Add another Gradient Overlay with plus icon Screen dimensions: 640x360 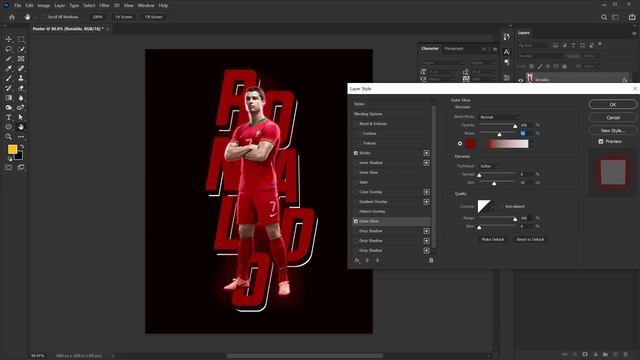pos(426,202)
